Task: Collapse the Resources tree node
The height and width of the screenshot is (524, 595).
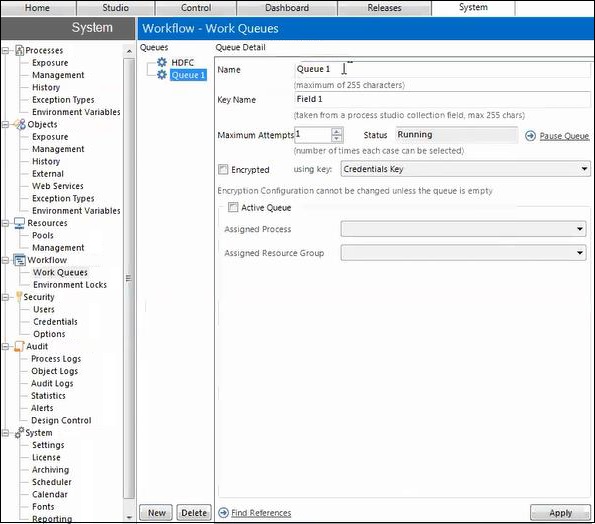Action: (x=5, y=223)
